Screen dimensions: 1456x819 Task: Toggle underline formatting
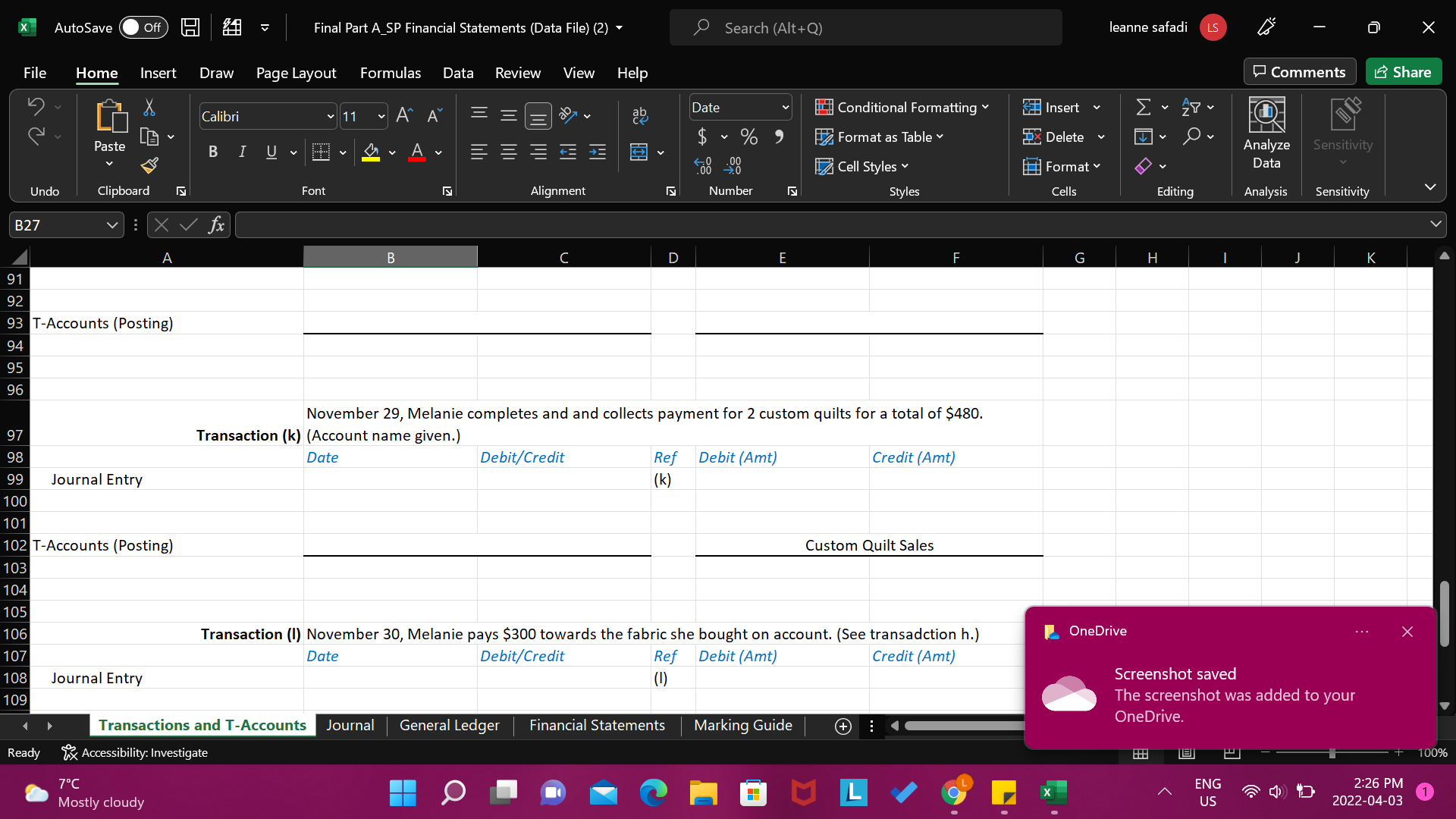pos(271,152)
